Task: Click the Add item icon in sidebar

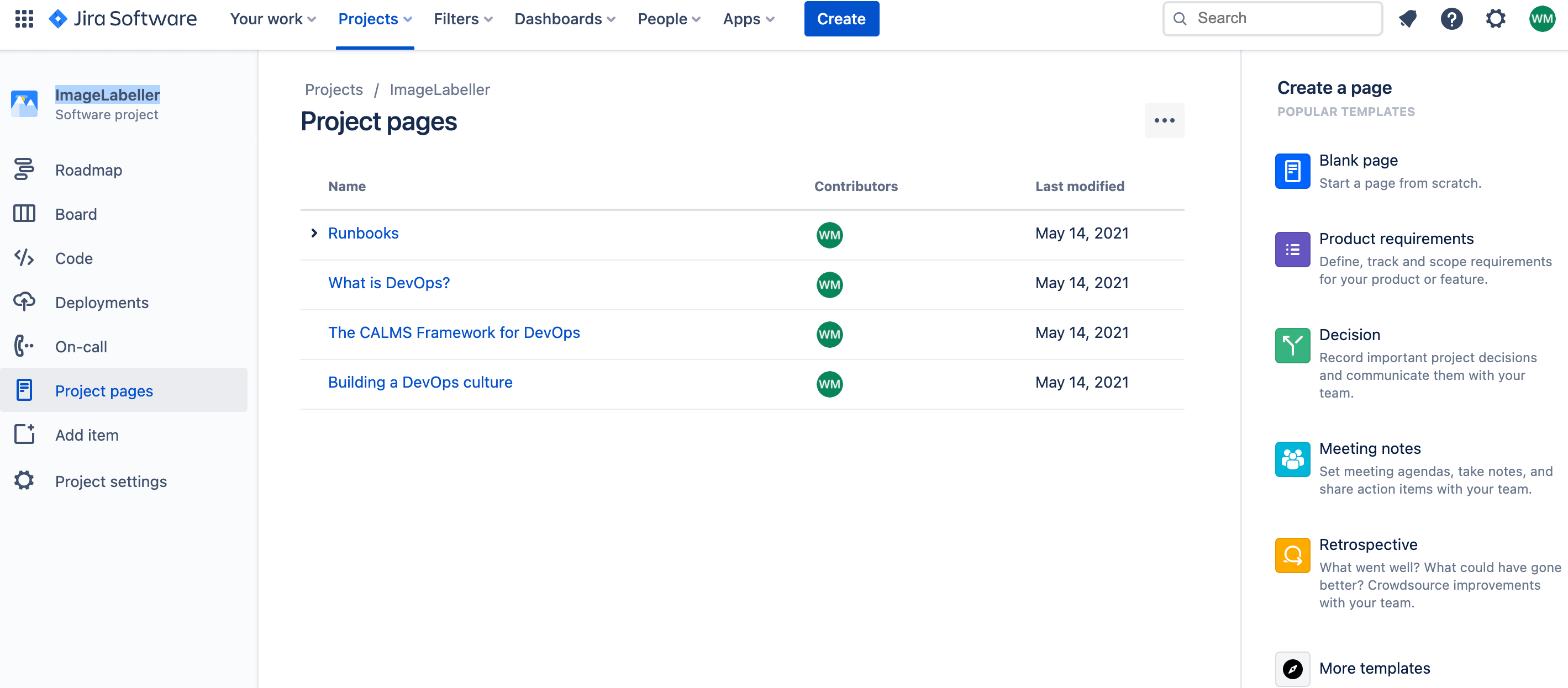Action: tap(25, 434)
